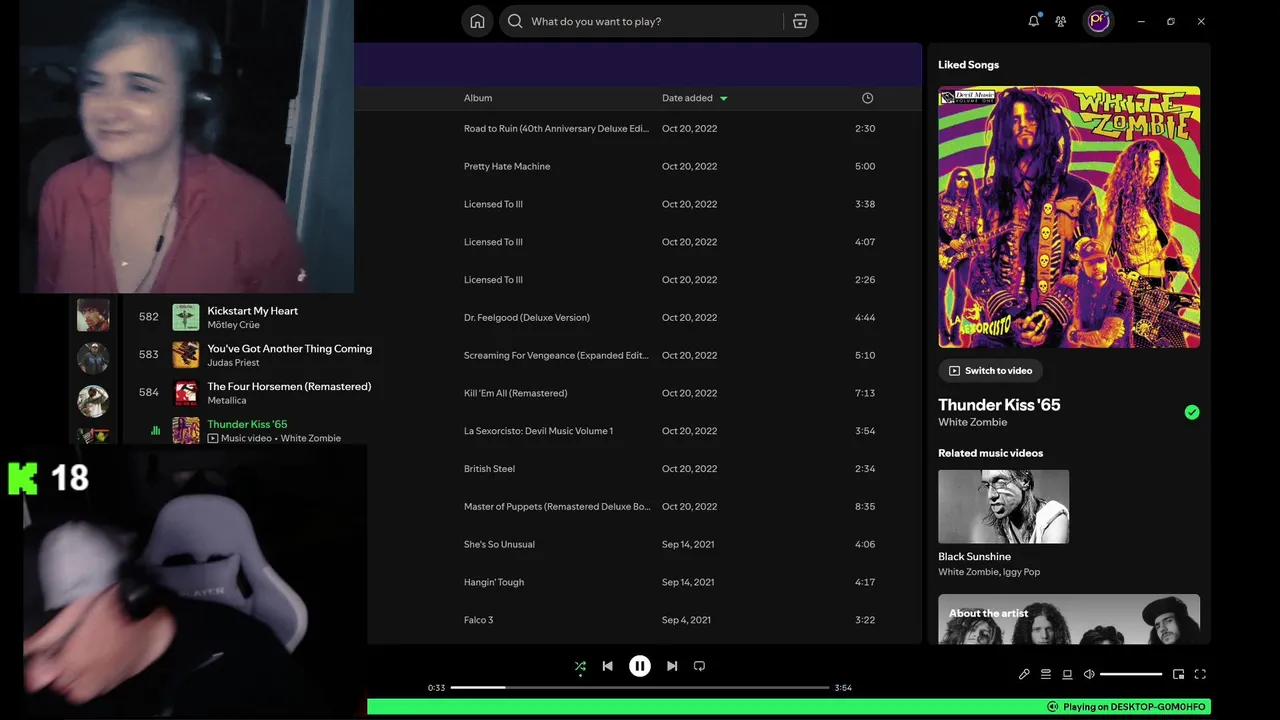Click the Date added column header text
The width and height of the screenshot is (1280, 720).
point(687,98)
